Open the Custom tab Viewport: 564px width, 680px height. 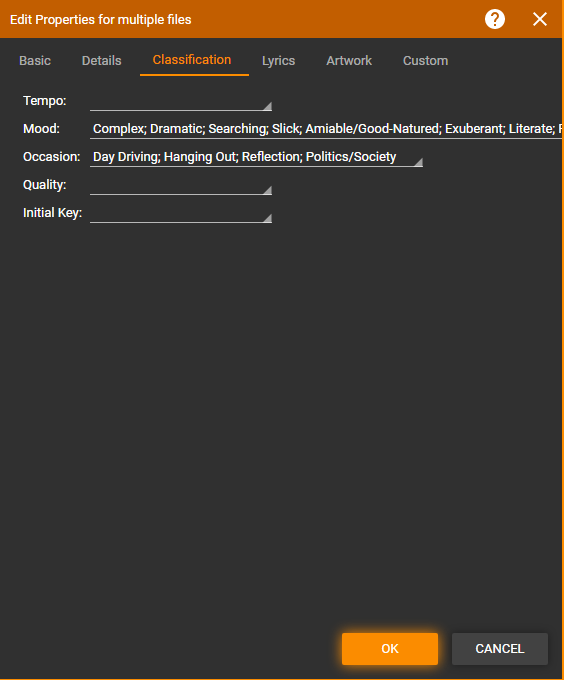click(425, 61)
